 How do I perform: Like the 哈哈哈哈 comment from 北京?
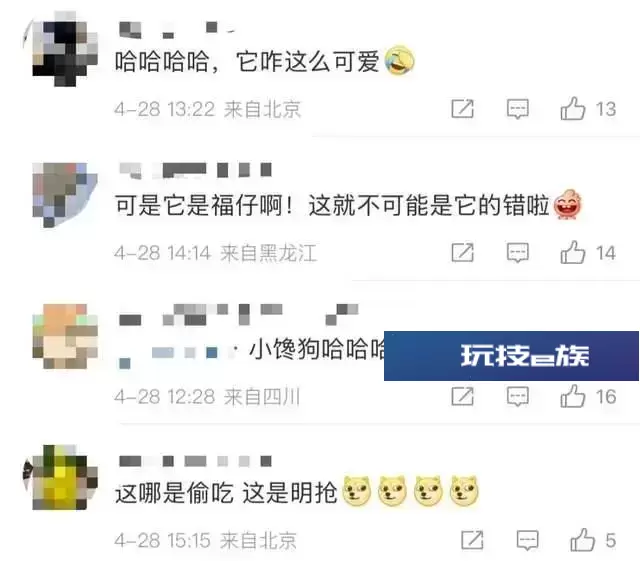pyautogui.click(x=573, y=109)
